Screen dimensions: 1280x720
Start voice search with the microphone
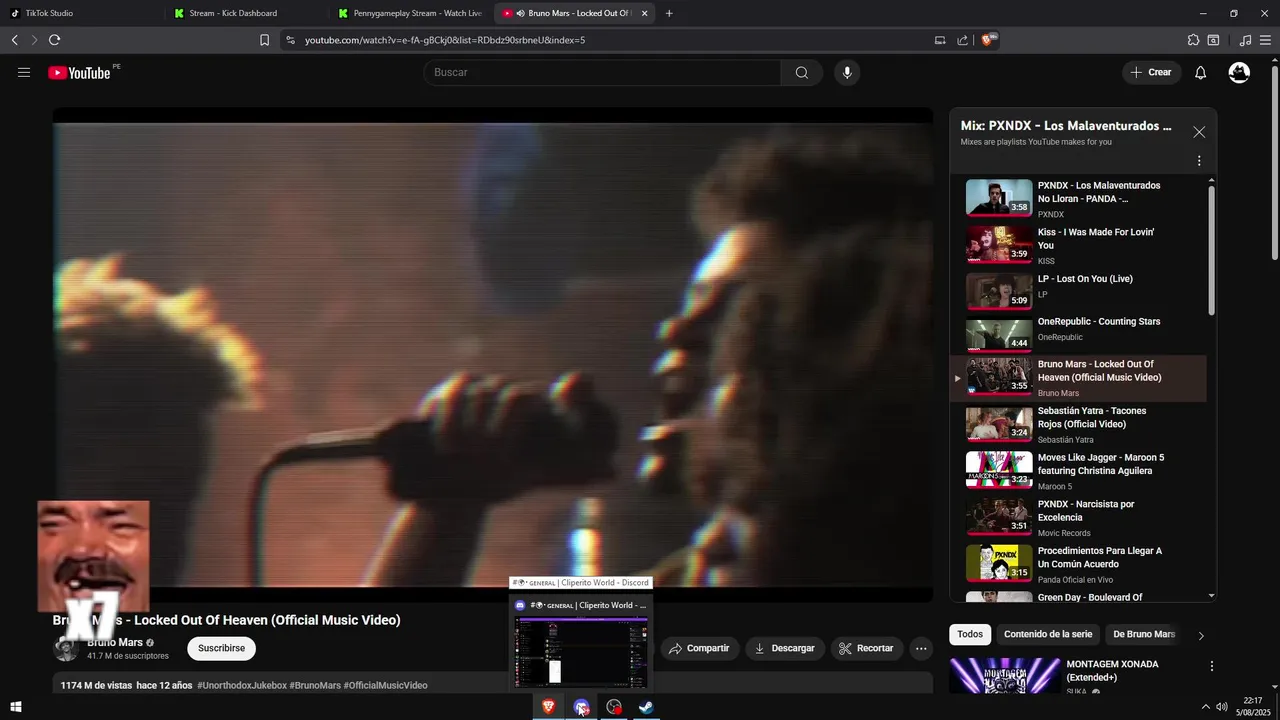847,72
